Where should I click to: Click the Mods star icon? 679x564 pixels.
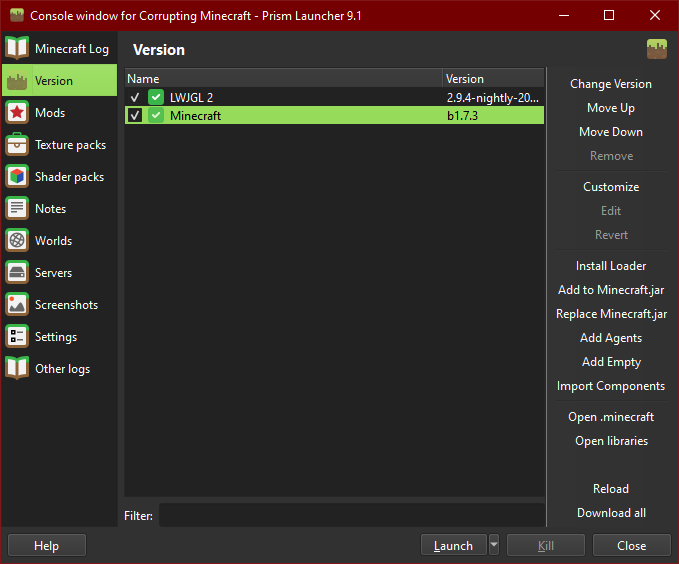click(17, 113)
